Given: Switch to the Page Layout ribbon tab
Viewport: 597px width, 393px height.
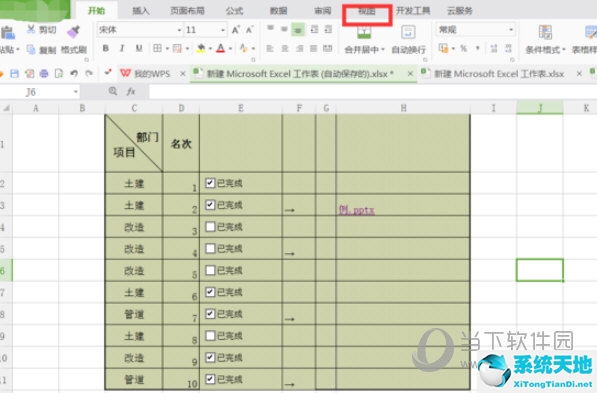Looking at the screenshot, I should [187, 11].
